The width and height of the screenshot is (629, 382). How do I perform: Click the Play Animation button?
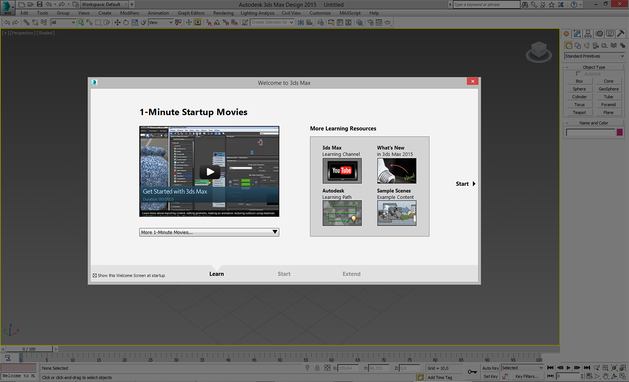tap(568, 368)
